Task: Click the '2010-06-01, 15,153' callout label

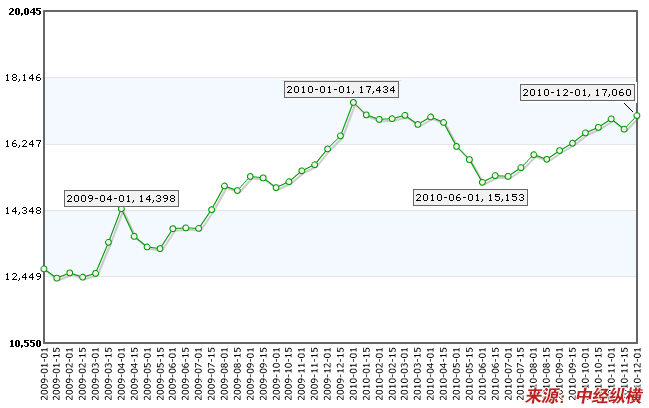Action: coord(470,198)
